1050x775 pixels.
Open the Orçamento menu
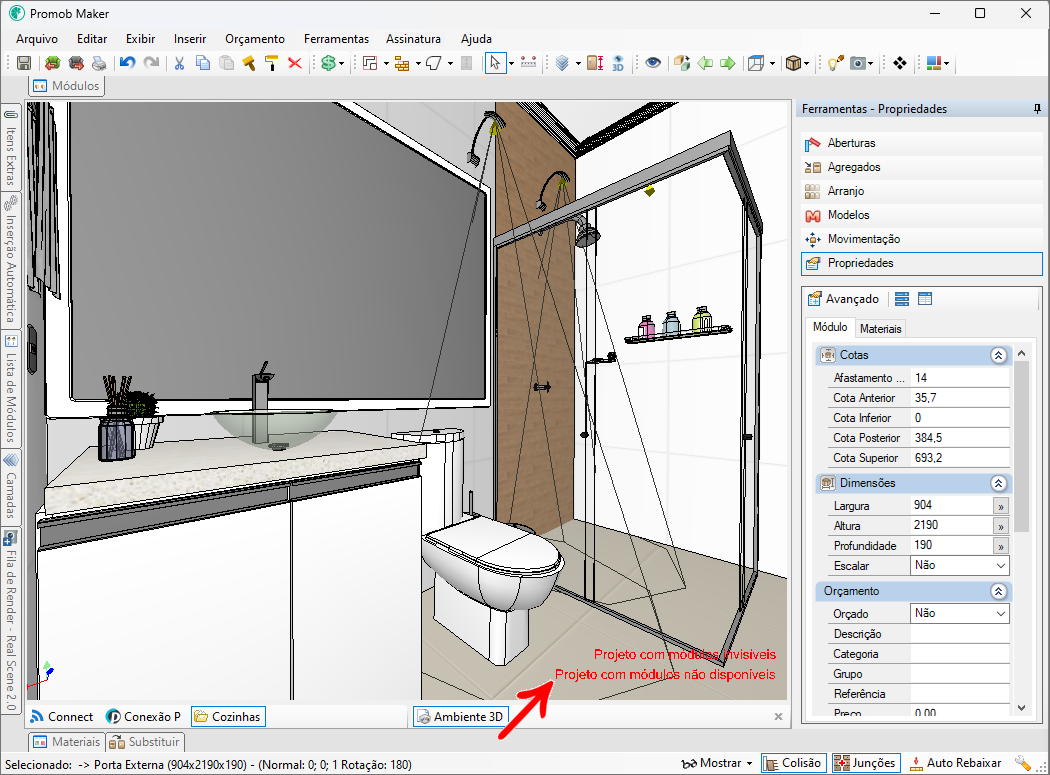254,39
